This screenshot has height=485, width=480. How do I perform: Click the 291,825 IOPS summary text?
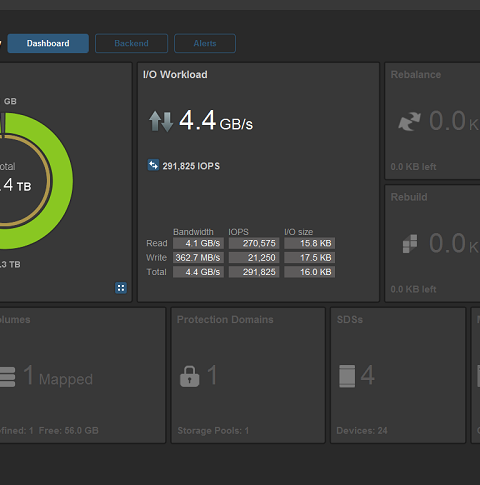pyautogui.click(x=191, y=166)
